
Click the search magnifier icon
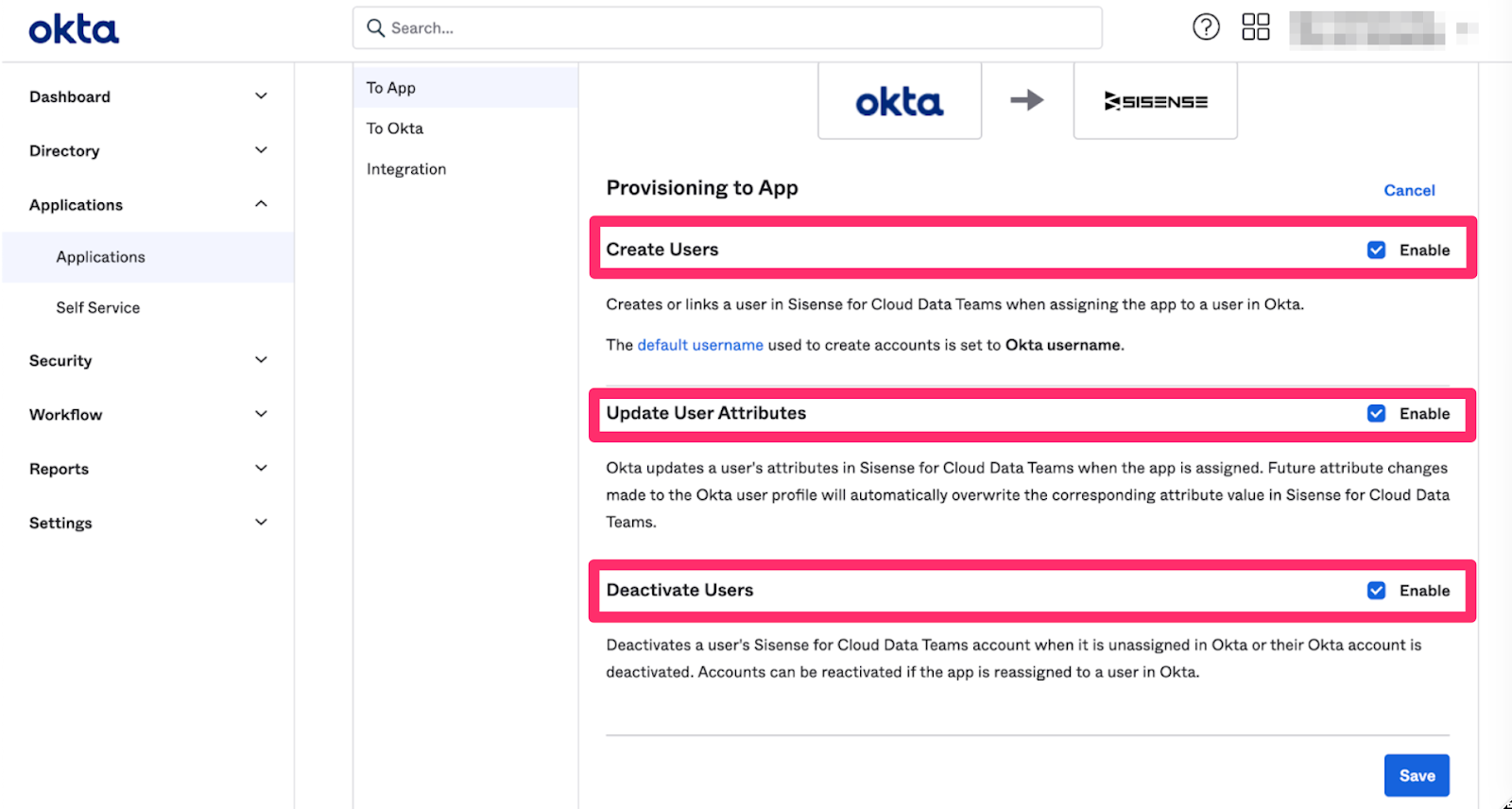click(x=375, y=28)
